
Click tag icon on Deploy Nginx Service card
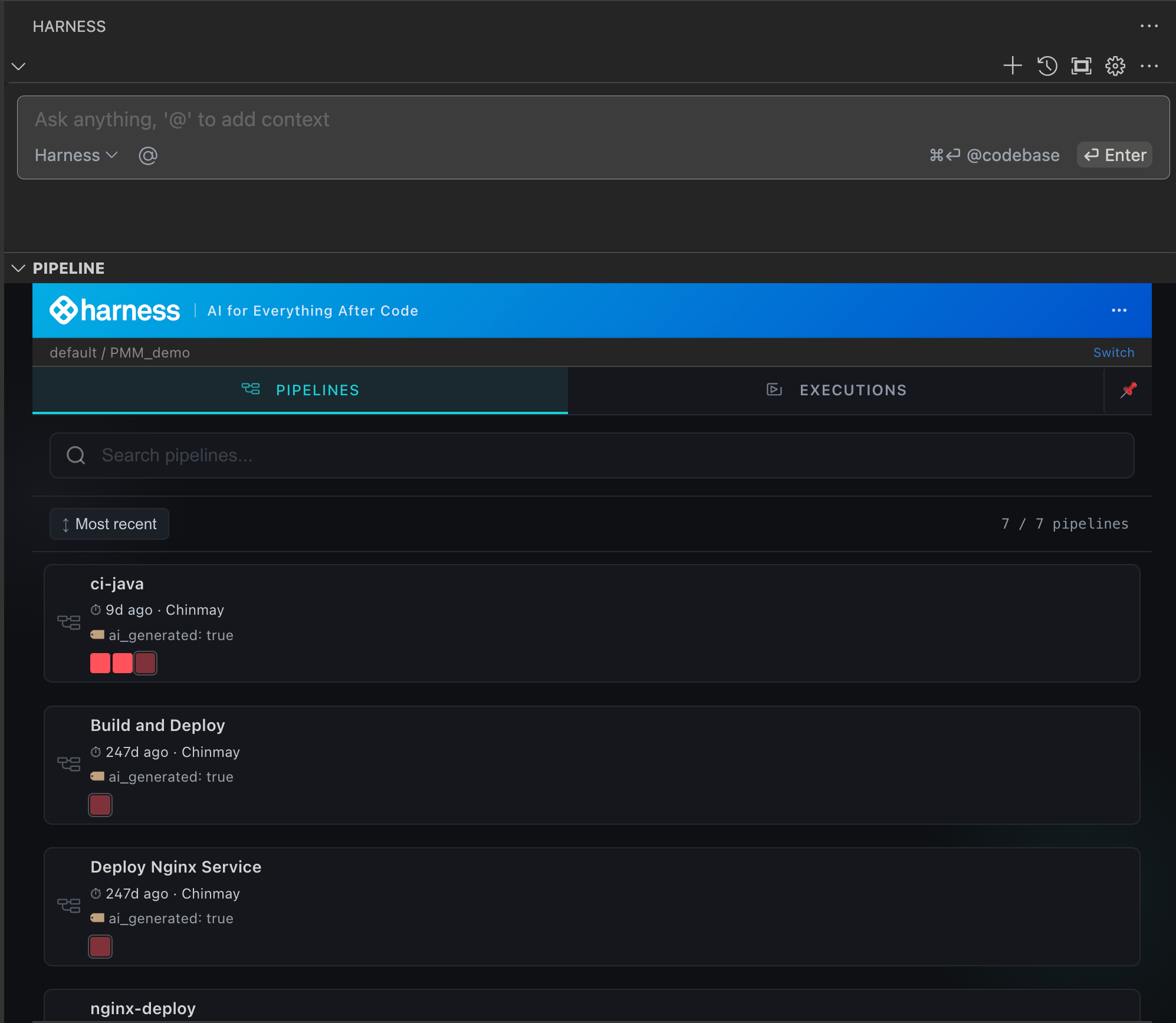pyautogui.click(x=97, y=918)
